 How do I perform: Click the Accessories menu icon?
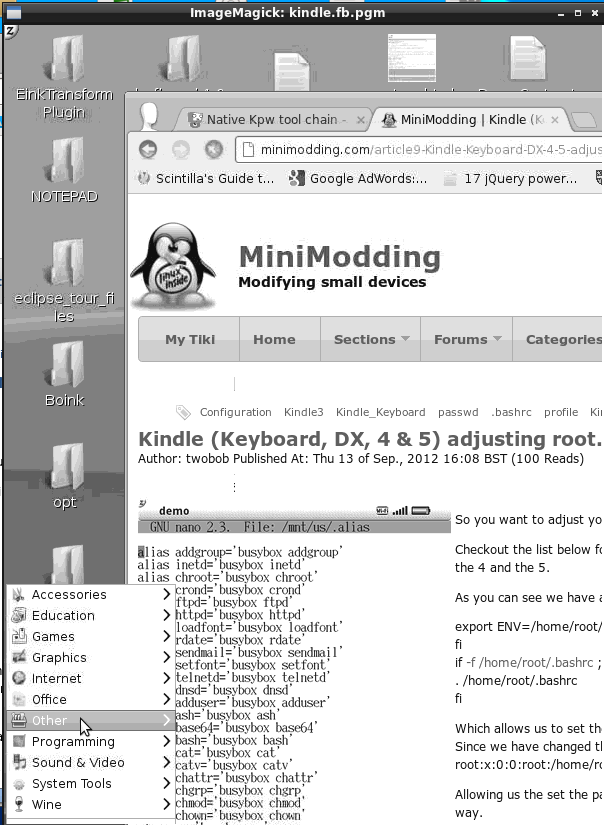[19, 595]
